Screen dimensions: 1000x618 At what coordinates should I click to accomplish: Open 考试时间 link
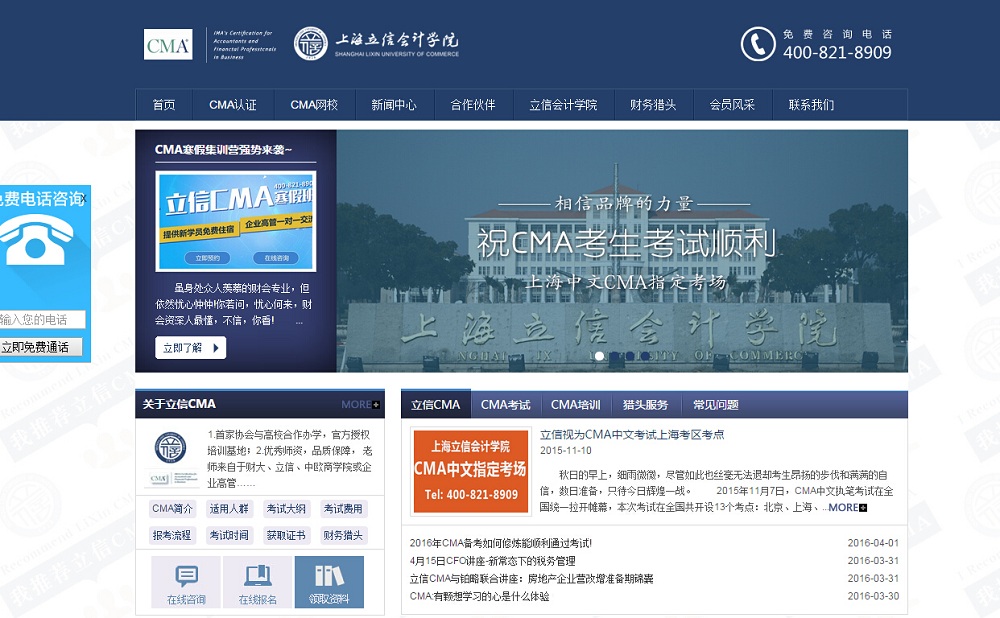pos(229,536)
